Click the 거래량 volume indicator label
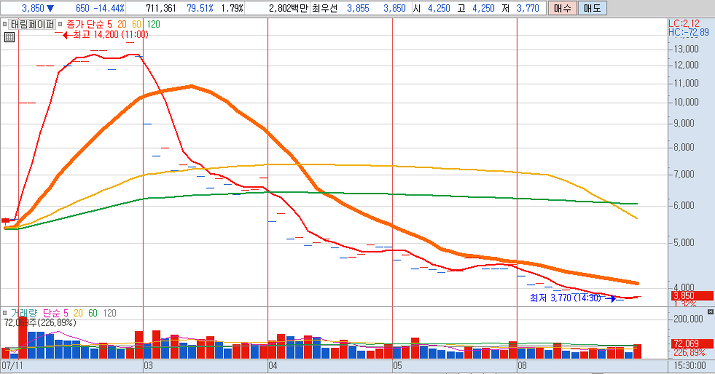The width and height of the screenshot is (715, 374). [x=24, y=313]
